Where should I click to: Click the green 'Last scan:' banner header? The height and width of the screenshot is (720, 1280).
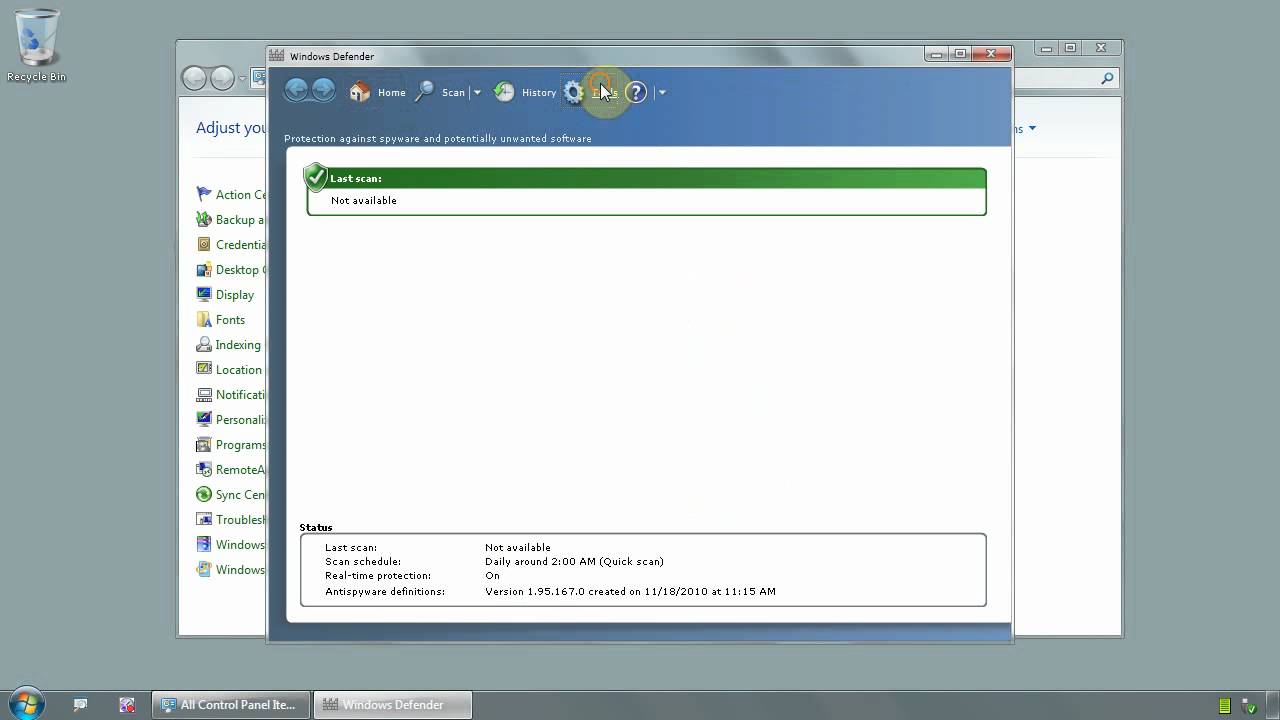coord(646,178)
